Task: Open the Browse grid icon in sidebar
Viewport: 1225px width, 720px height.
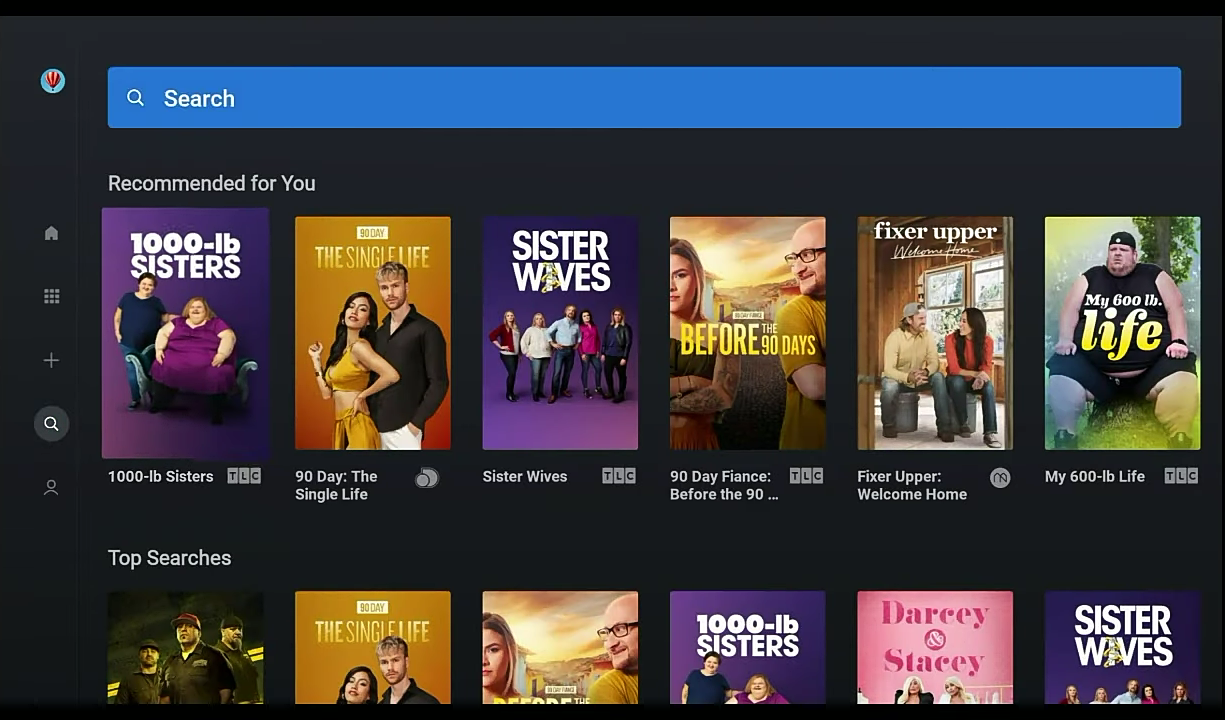Action: click(x=51, y=296)
